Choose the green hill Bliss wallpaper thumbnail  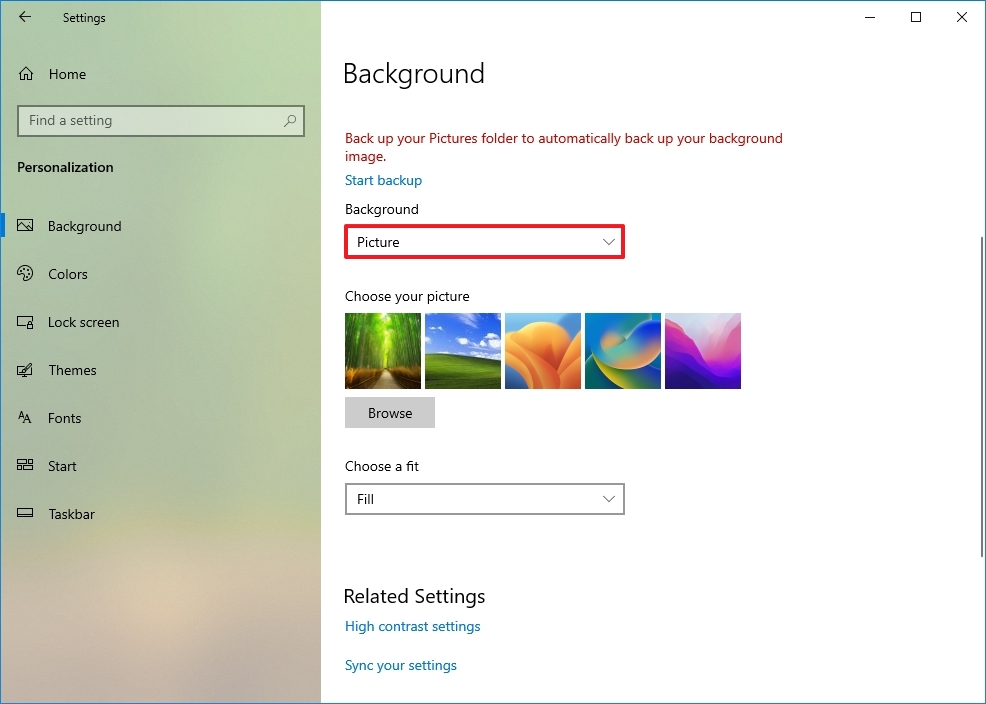tap(463, 351)
